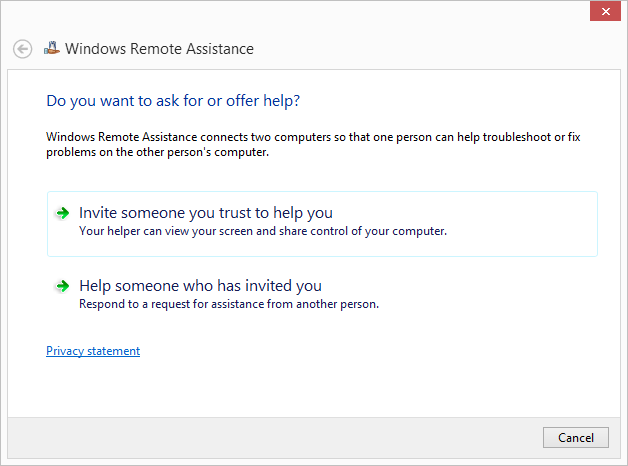Click the blank title bar area at top
628x466 pixels.
tap(300, 12)
